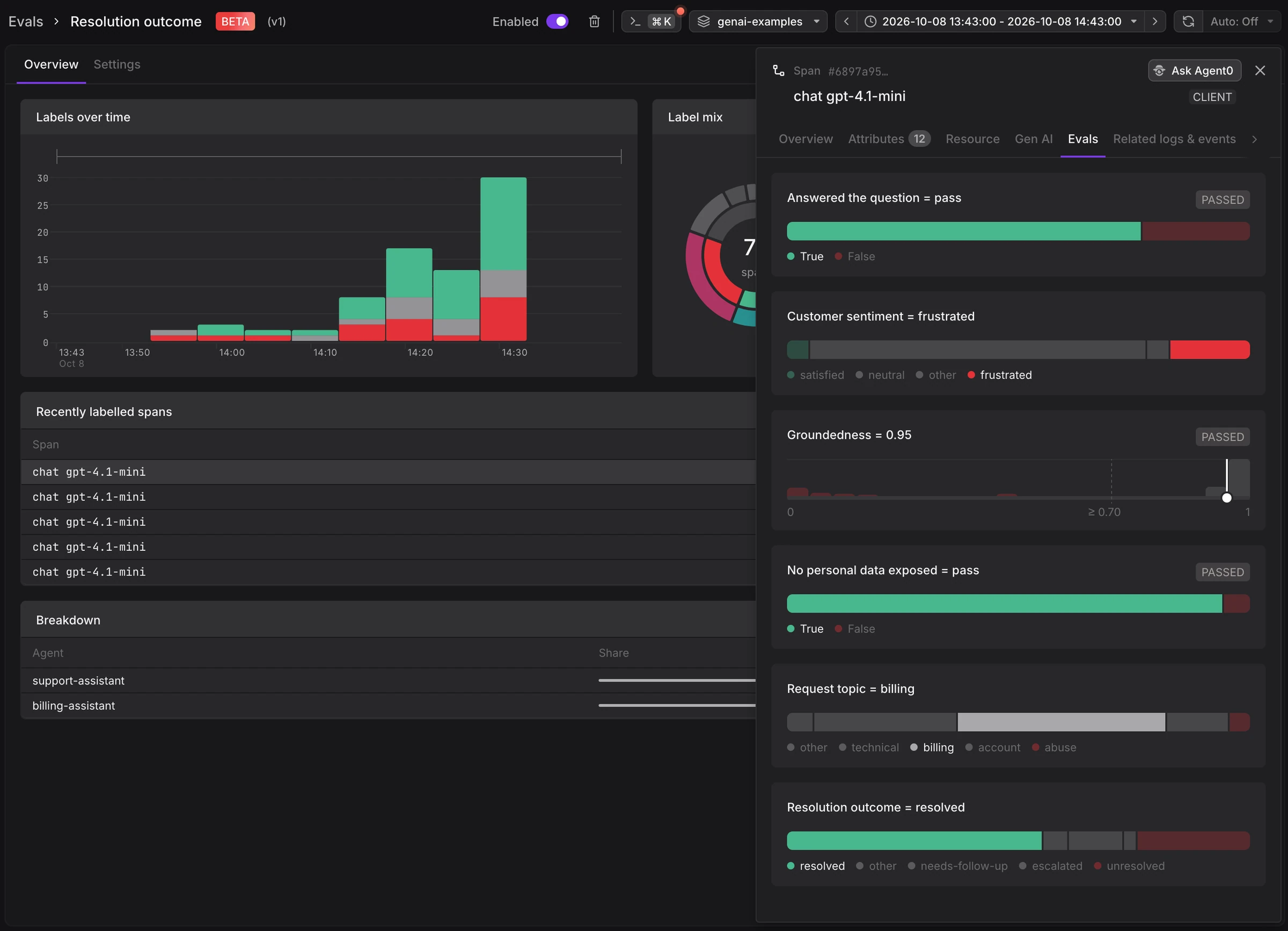Image resolution: width=1288 pixels, height=931 pixels.
Task: Click the Groundedness score slider handle
Action: [x=1227, y=498]
